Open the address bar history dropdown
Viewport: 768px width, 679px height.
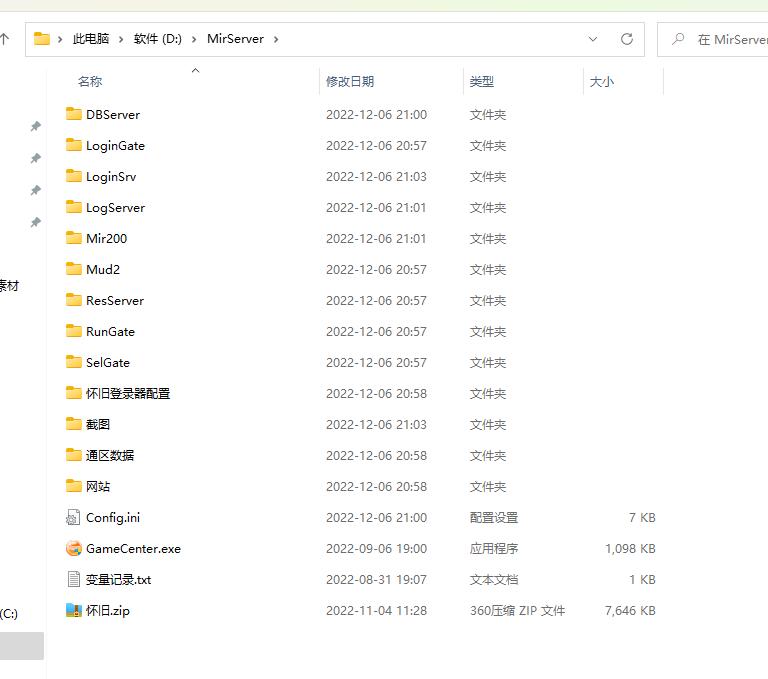point(593,39)
